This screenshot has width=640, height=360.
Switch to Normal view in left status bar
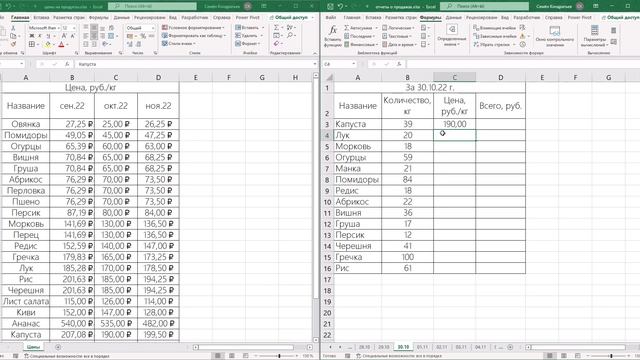click(218, 356)
